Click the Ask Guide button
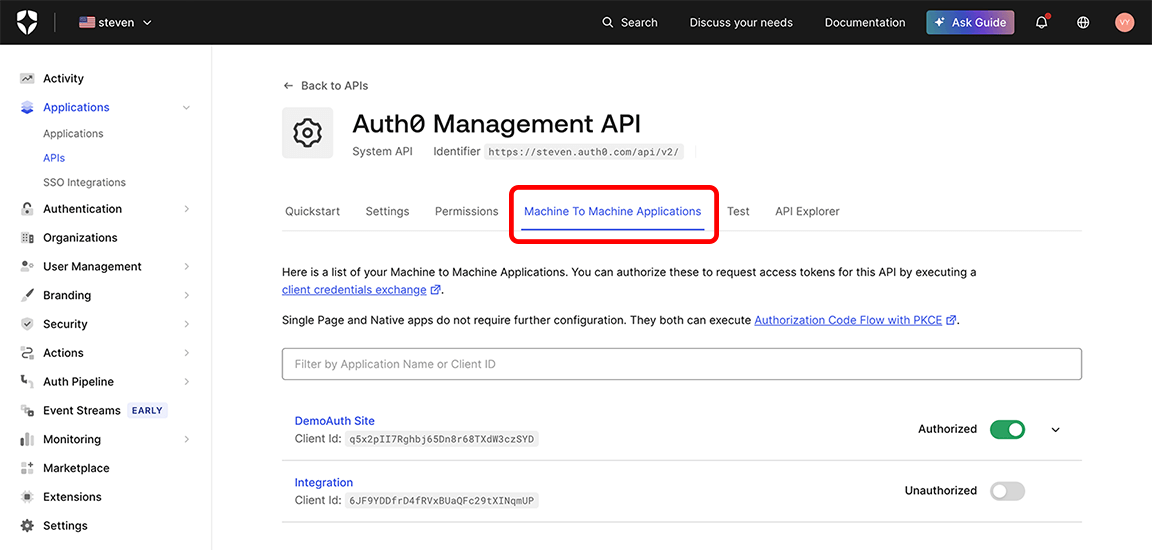Image resolution: width=1152 pixels, height=550 pixels. (971, 23)
